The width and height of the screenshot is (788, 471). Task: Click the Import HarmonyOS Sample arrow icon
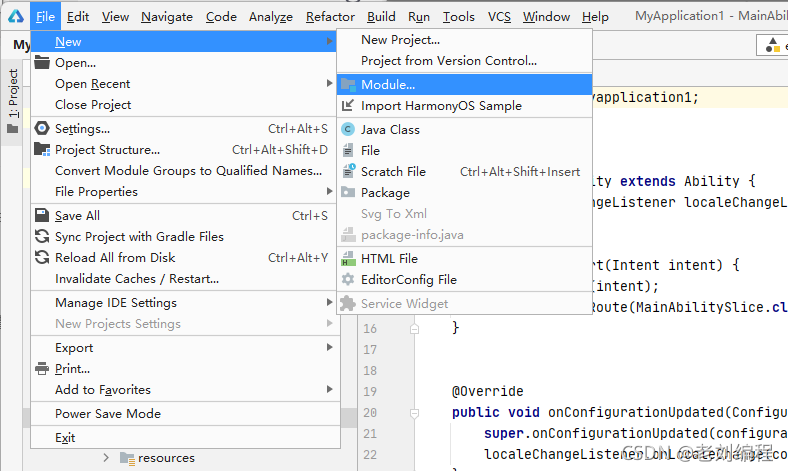pyautogui.click(x=348, y=106)
